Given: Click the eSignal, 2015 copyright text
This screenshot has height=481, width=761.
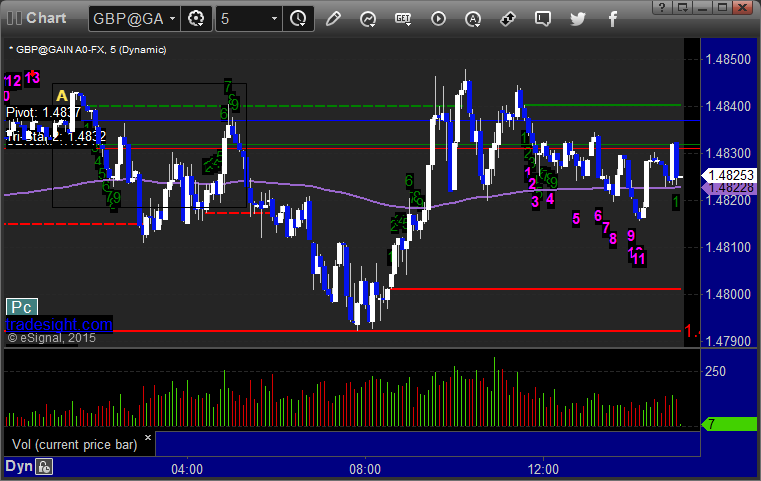Looking at the screenshot, I should coord(51,338).
